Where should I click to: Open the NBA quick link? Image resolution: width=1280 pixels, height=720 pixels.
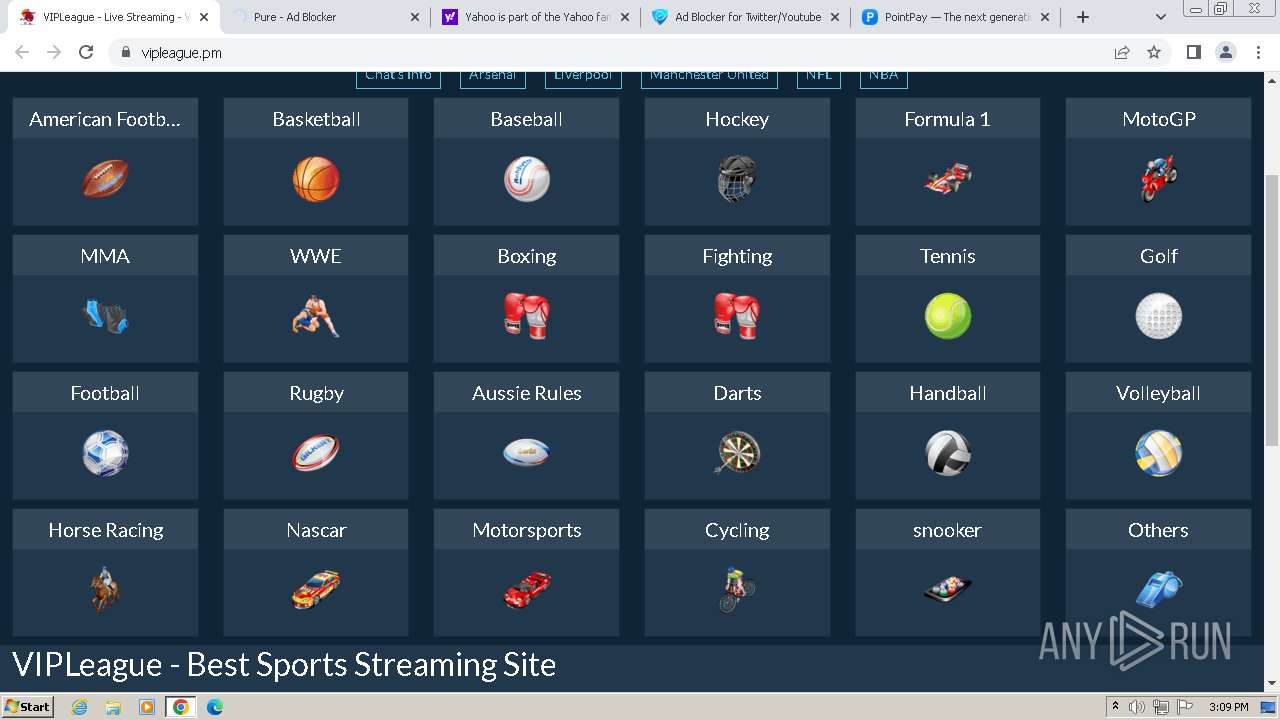(883, 78)
